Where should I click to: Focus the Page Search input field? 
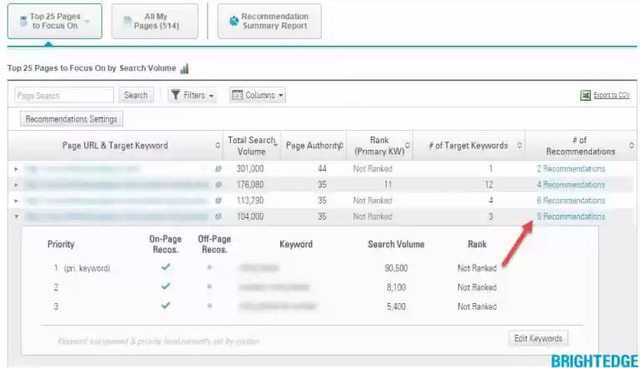pyautogui.click(x=64, y=95)
